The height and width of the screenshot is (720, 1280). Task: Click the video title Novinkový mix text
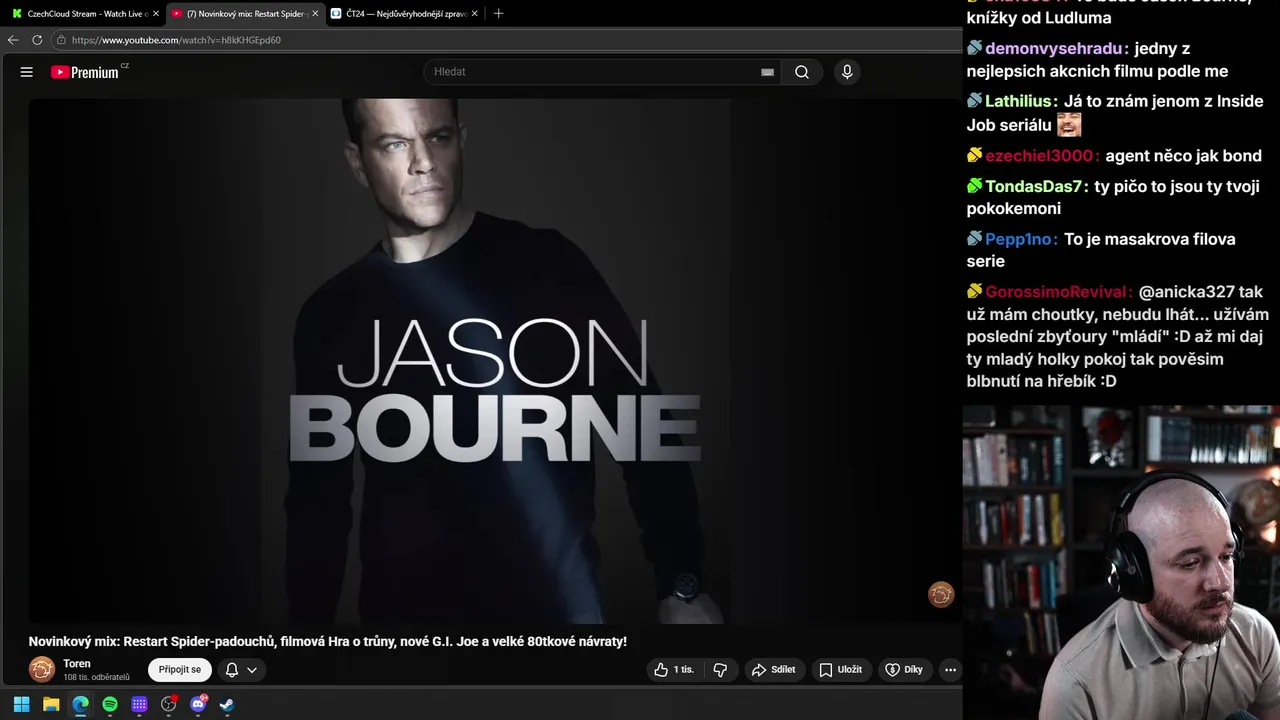tap(328, 641)
